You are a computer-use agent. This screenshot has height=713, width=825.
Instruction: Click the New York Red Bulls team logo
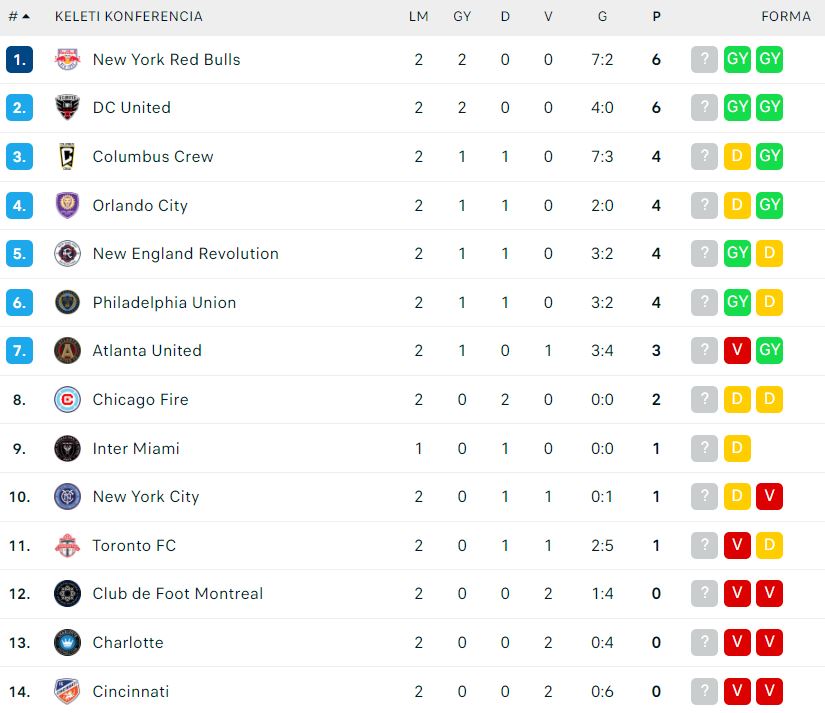pos(67,59)
